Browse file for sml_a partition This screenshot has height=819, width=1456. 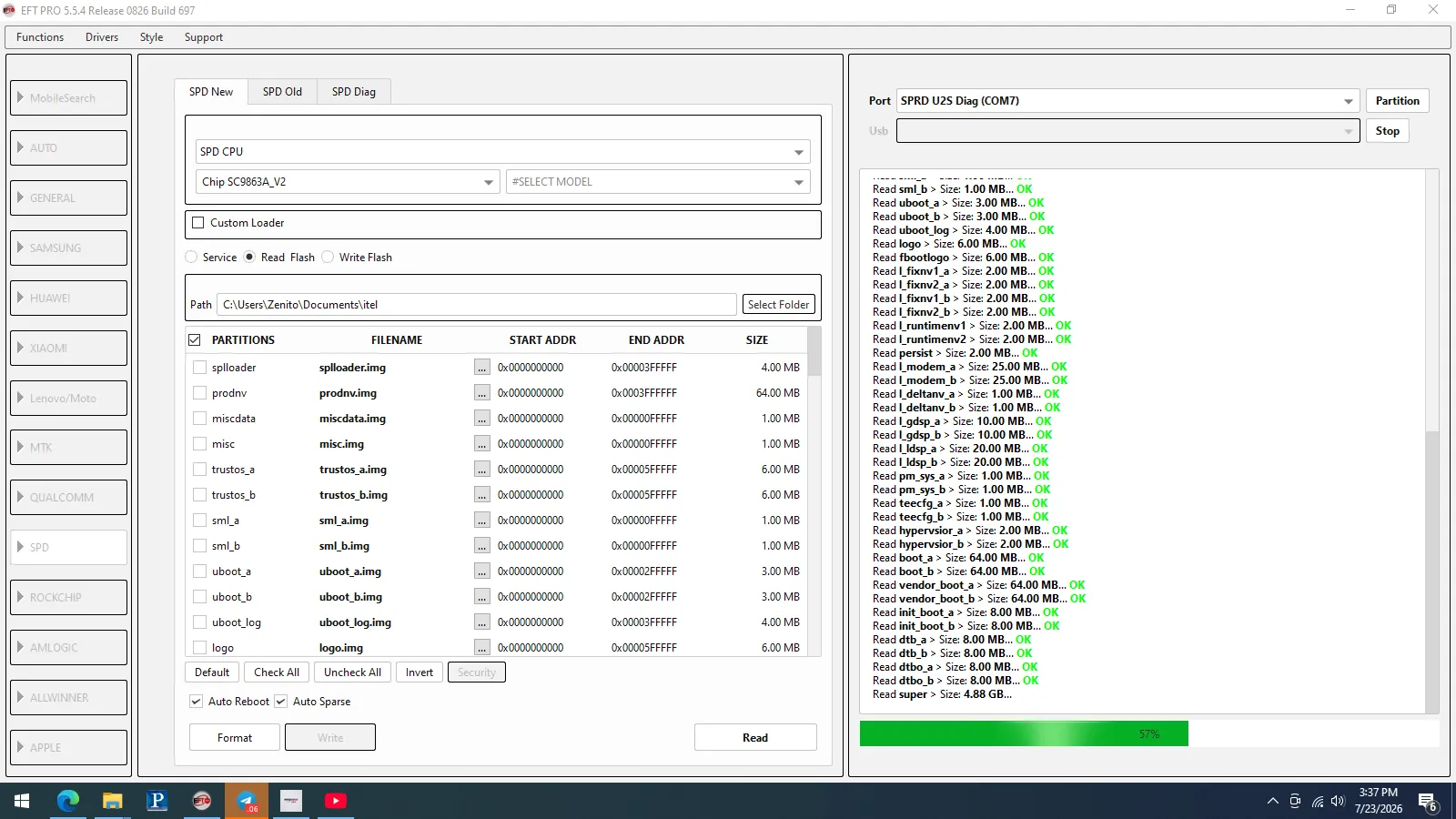482,521
